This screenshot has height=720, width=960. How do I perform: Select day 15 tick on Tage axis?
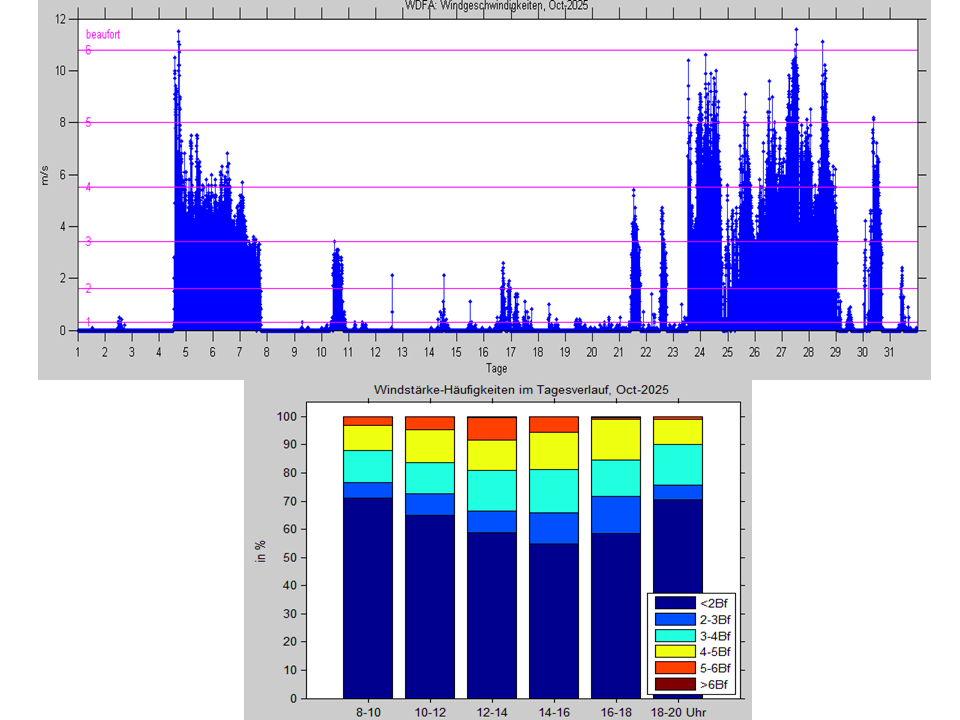456,352
